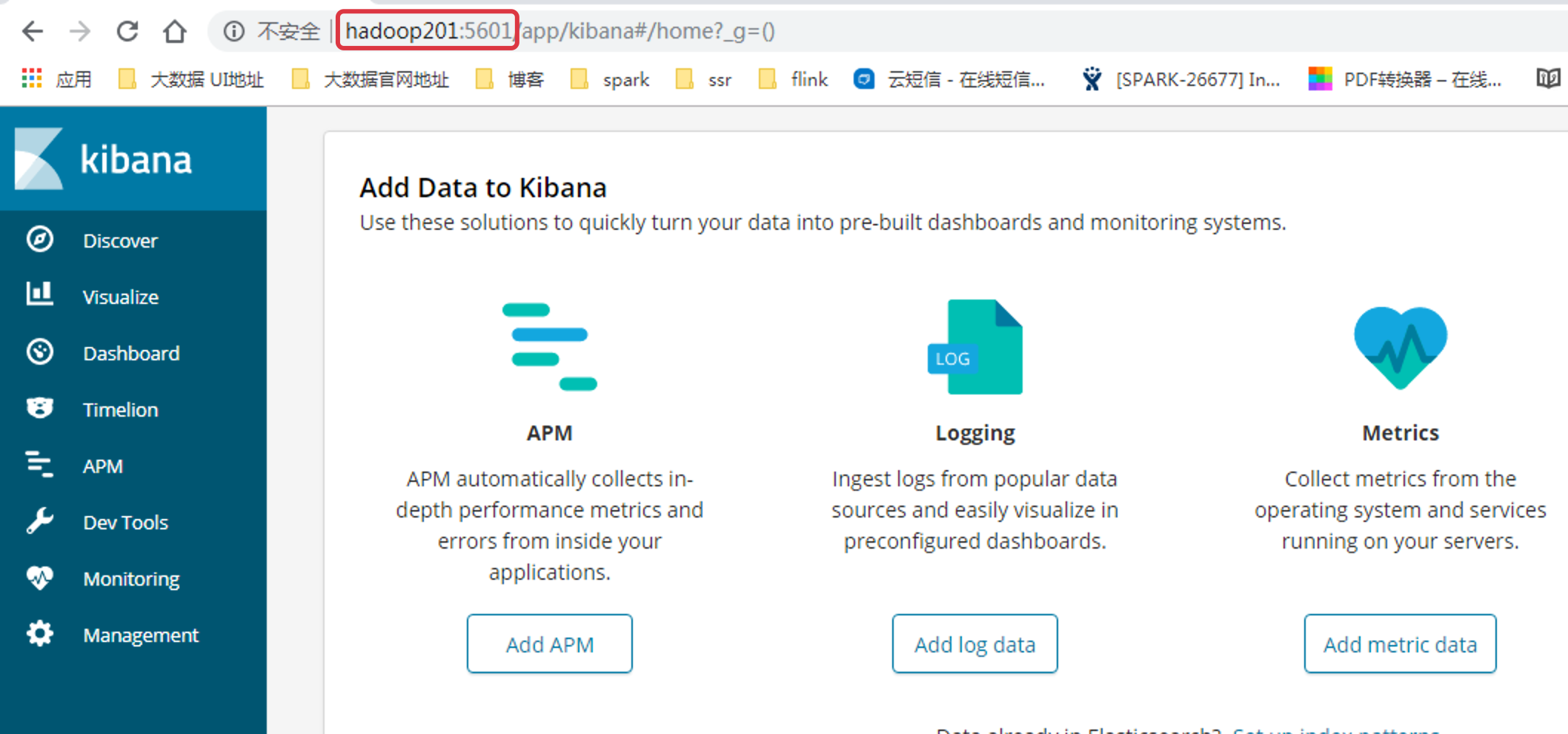Click the Add log data button
The image size is (1568, 734).
pos(975,644)
